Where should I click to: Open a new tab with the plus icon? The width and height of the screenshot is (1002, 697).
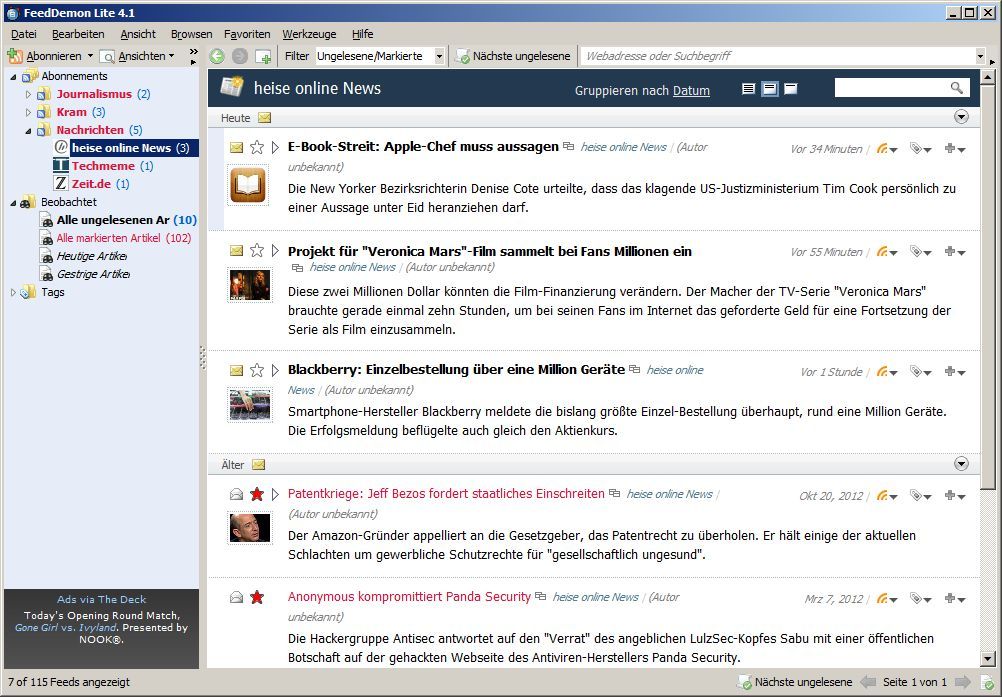click(263, 57)
